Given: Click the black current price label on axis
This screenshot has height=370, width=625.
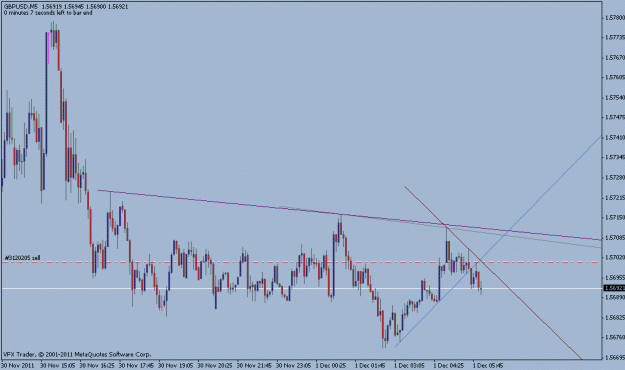Looking at the screenshot, I should (x=614, y=288).
